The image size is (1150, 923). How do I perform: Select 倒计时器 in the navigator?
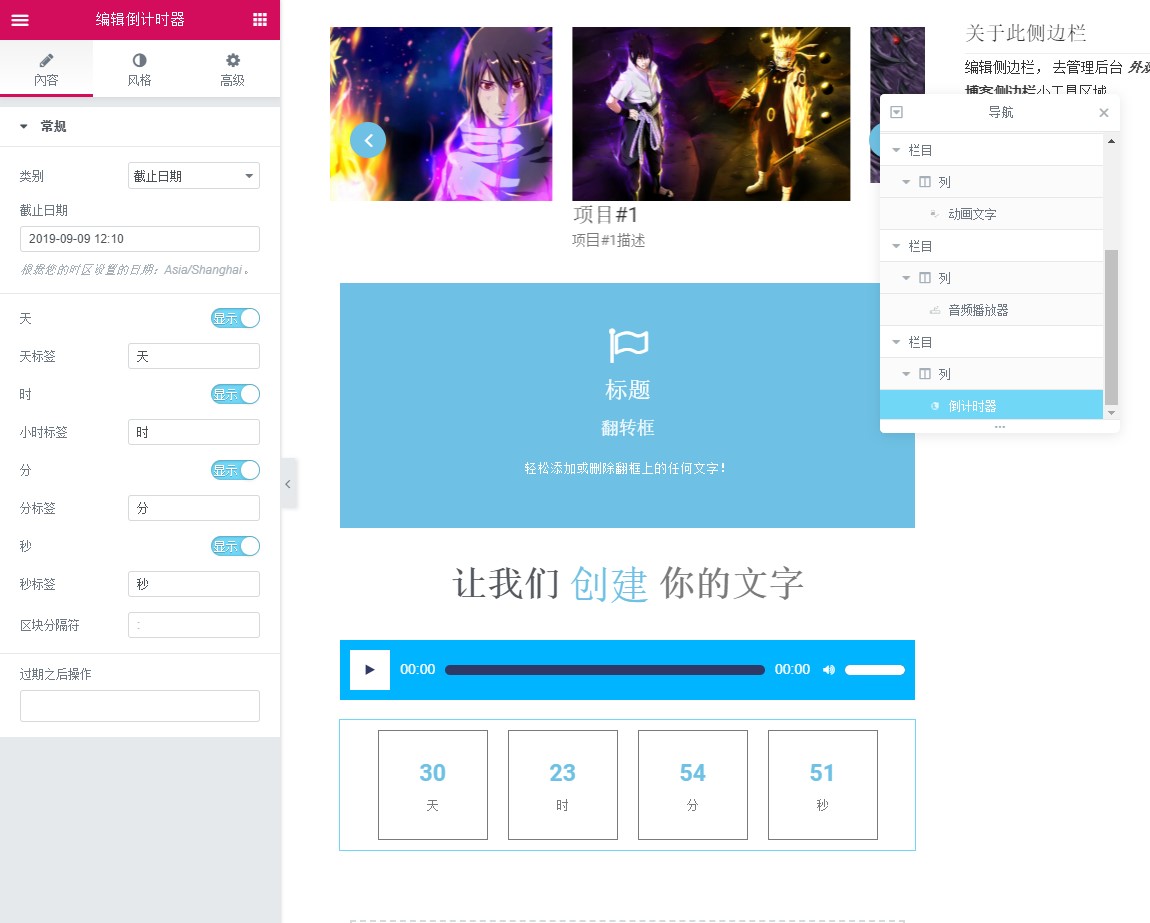[x=992, y=406]
